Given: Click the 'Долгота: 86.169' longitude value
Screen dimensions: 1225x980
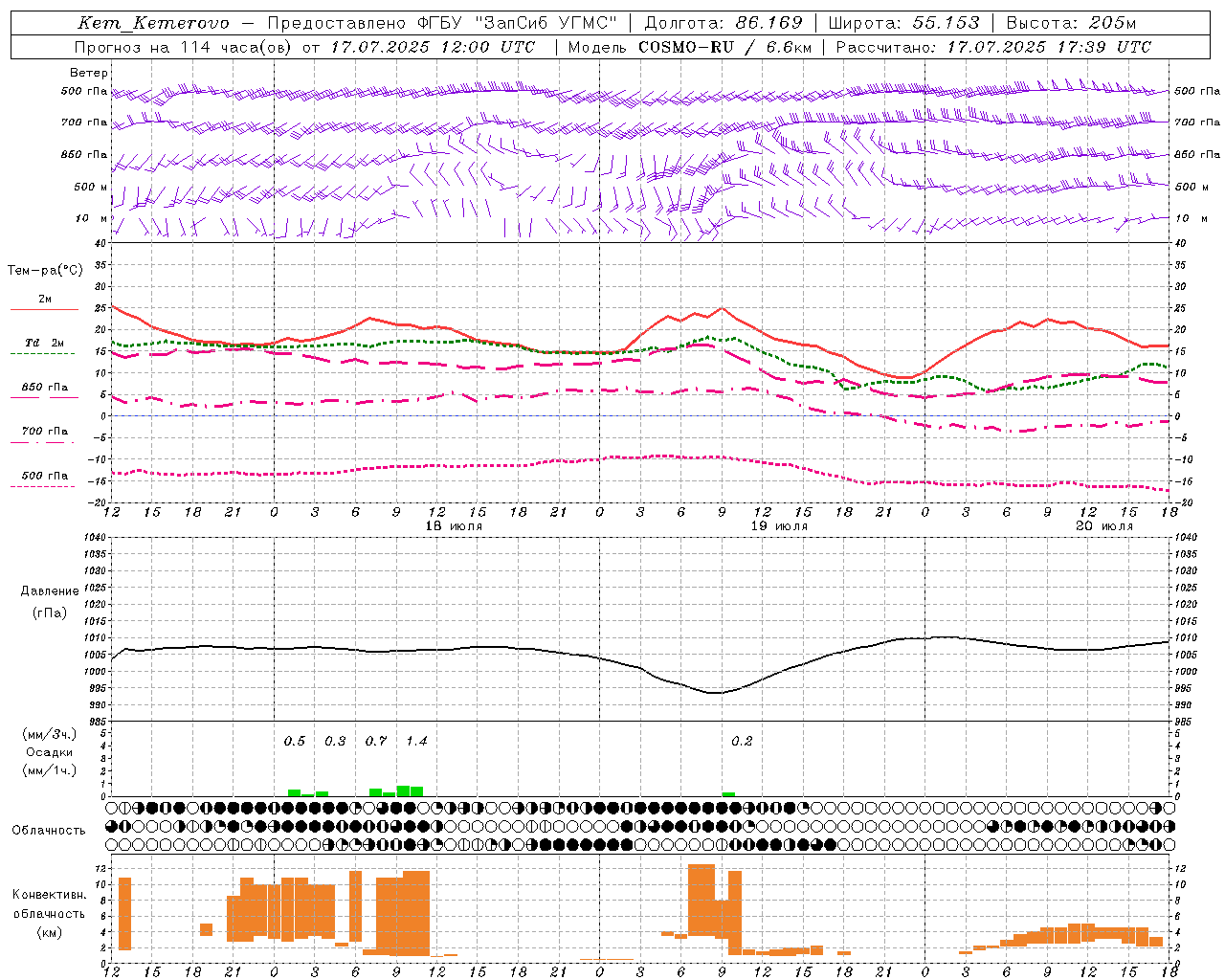Looking at the screenshot, I should click(724, 23).
